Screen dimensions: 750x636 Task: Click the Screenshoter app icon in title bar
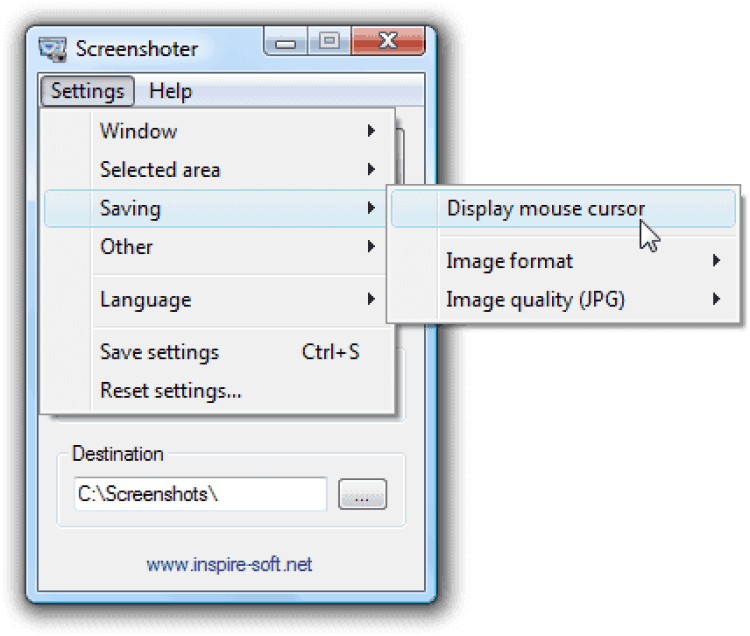click(53, 48)
